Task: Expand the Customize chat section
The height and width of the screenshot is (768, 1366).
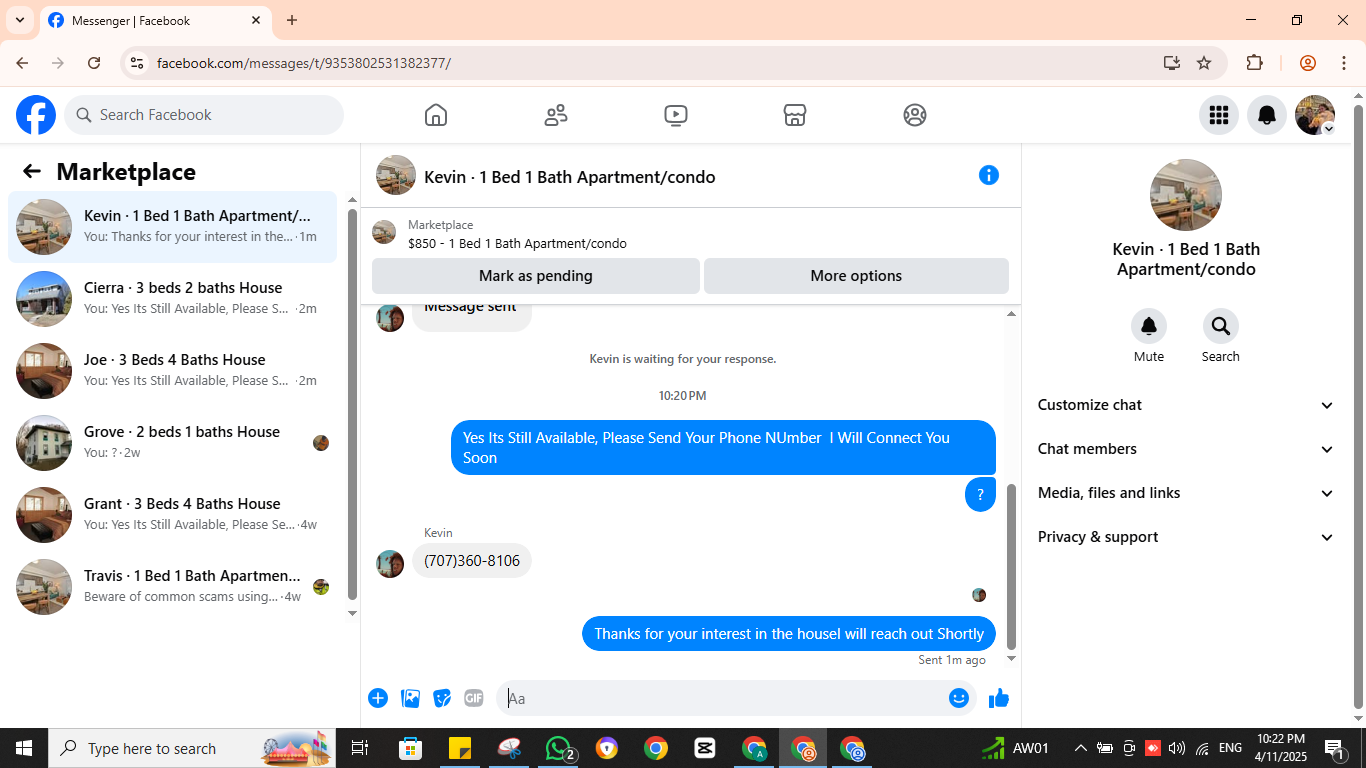Action: tap(1186, 405)
